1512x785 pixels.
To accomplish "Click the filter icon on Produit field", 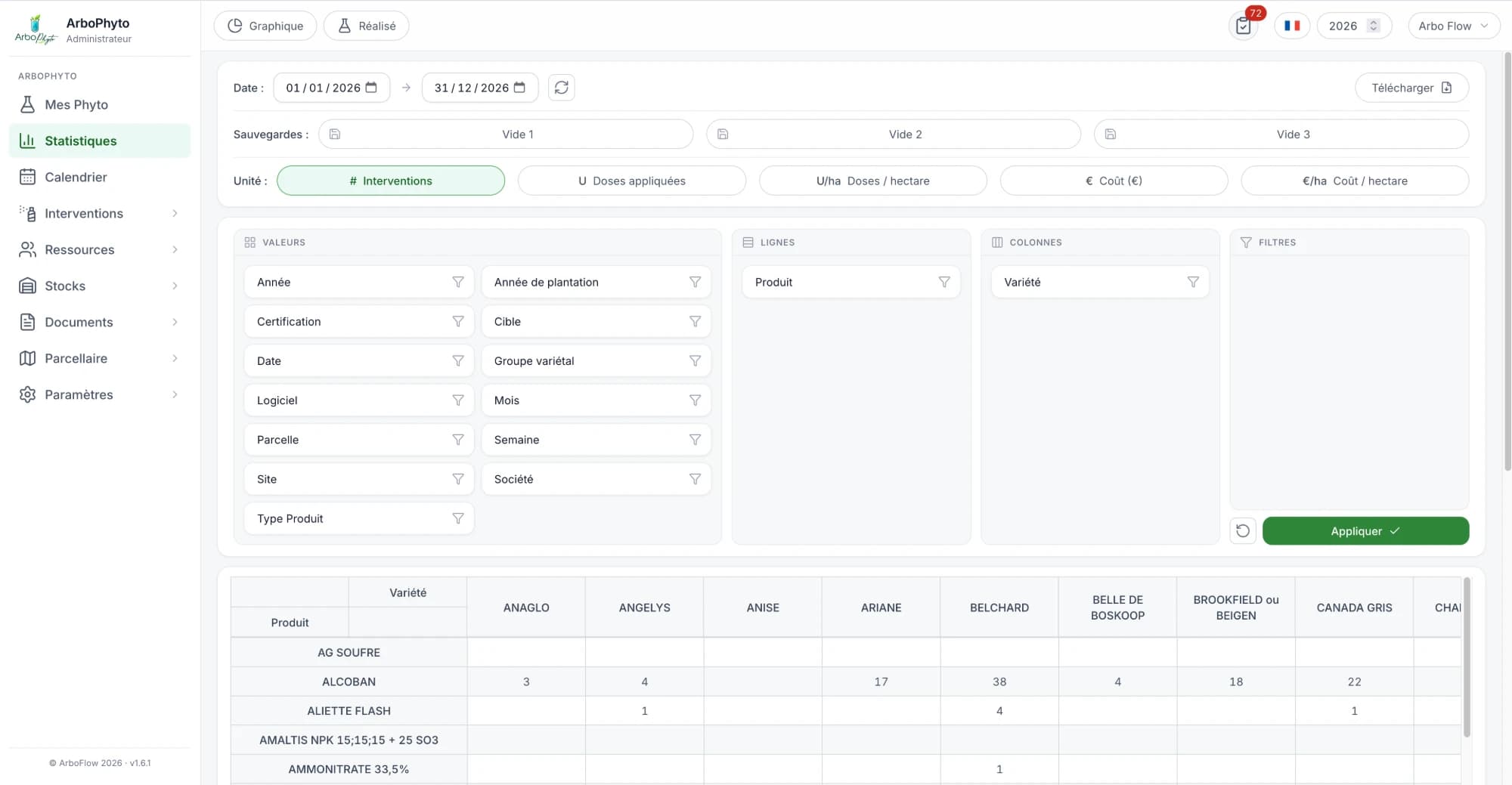I will (x=944, y=282).
